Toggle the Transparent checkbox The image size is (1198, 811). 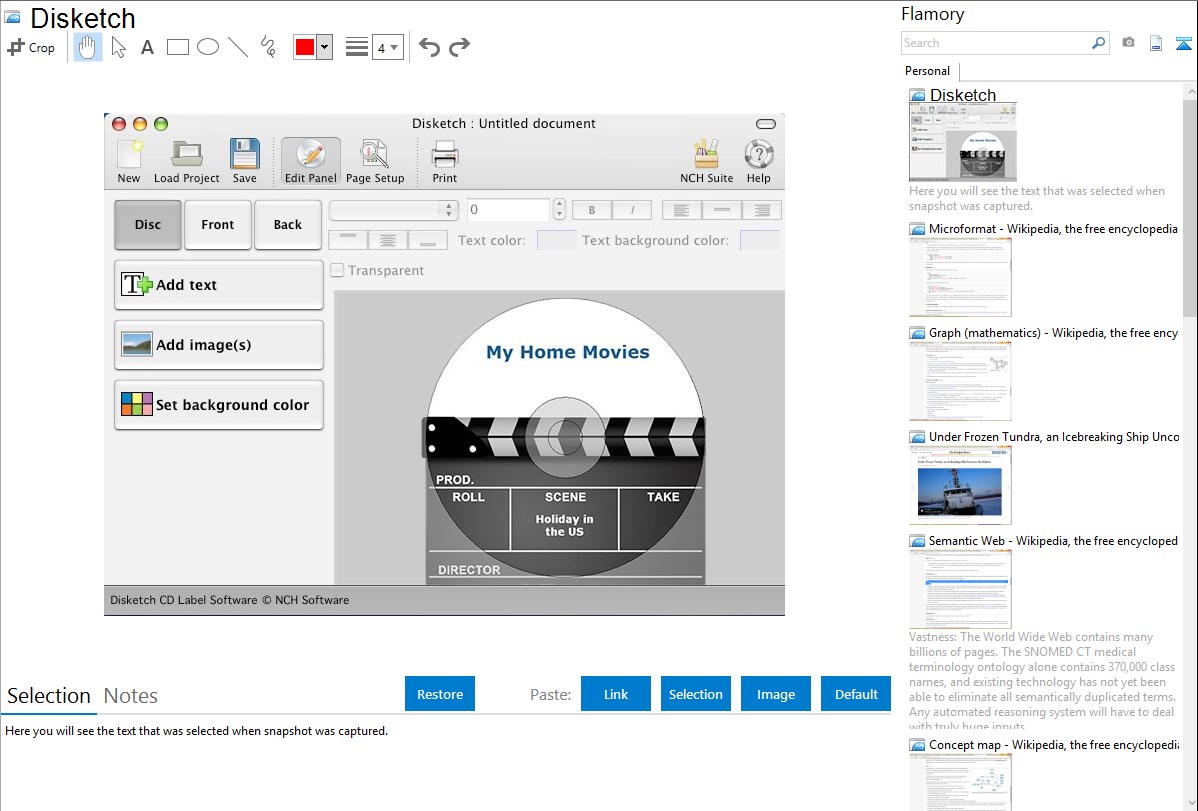tap(337, 270)
